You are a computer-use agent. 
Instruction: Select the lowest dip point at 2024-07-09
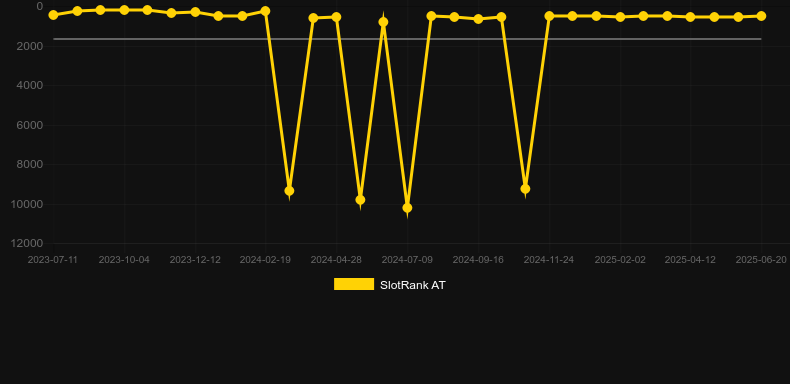(x=407, y=208)
